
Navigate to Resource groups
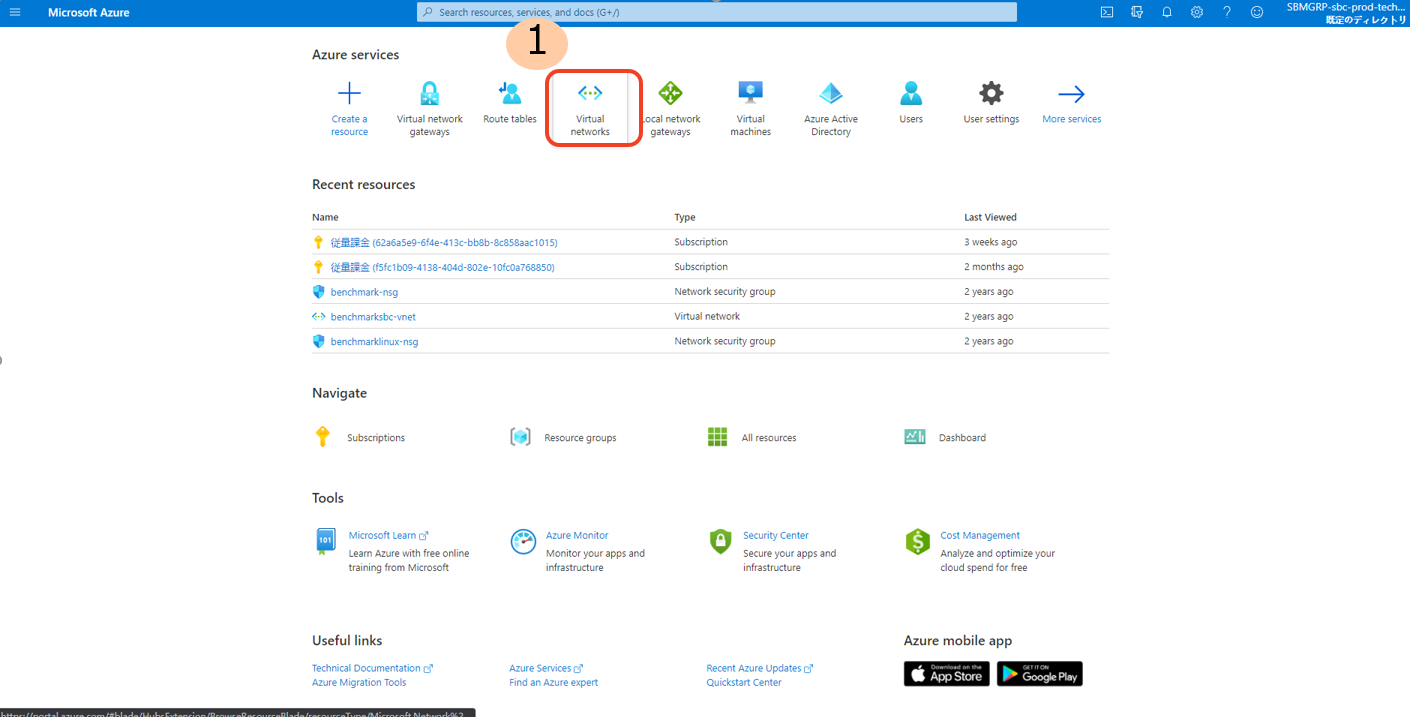pyautogui.click(x=563, y=437)
